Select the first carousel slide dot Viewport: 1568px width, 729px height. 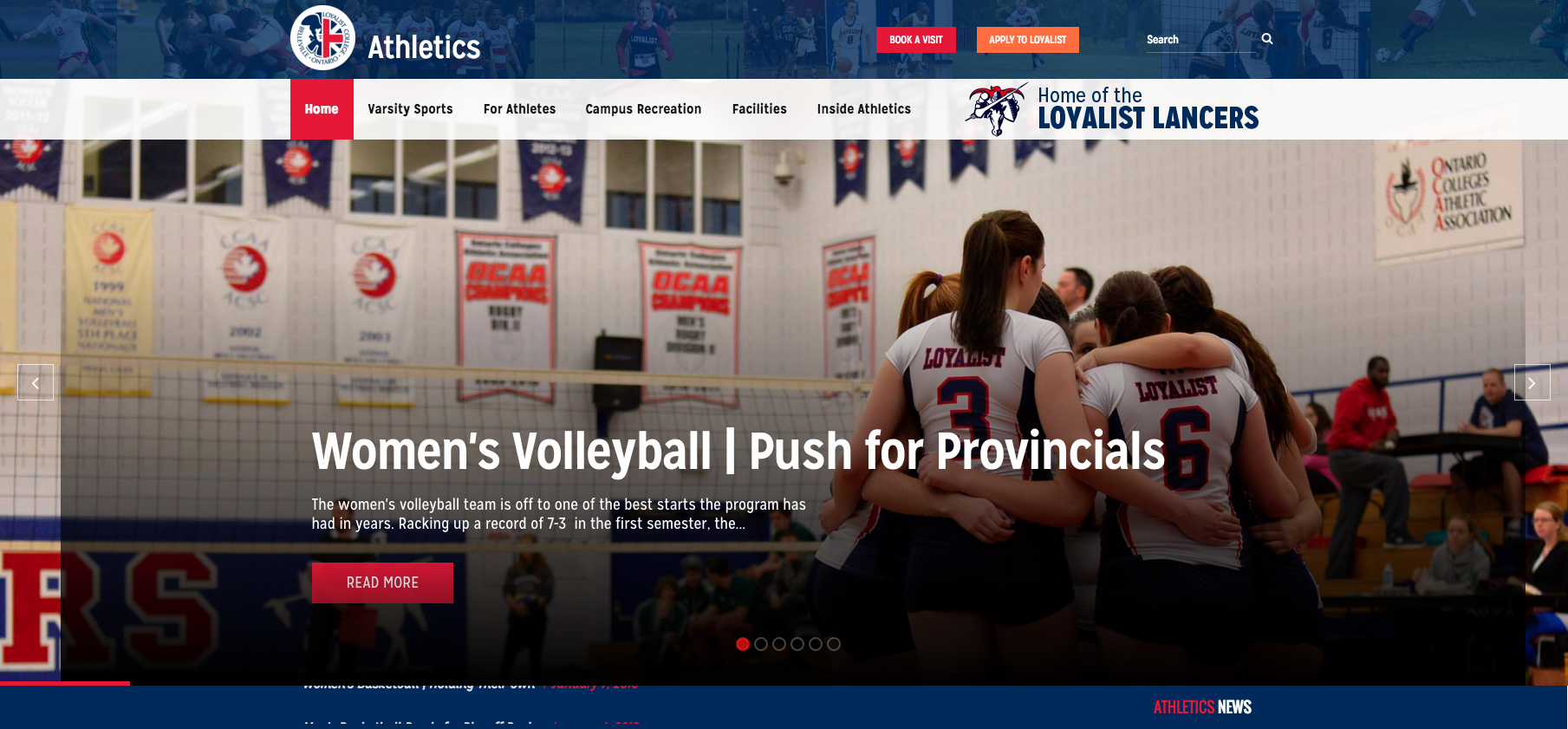[x=743, y=644]
